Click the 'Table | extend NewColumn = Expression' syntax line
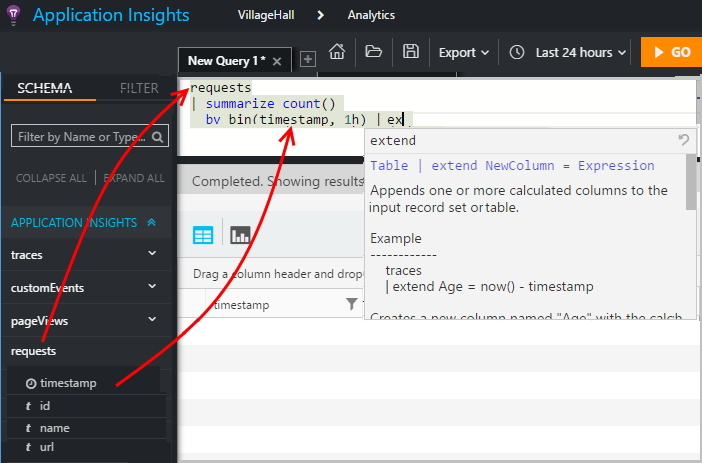The height and width of the screenshot is (463, 702). point(512,166)
